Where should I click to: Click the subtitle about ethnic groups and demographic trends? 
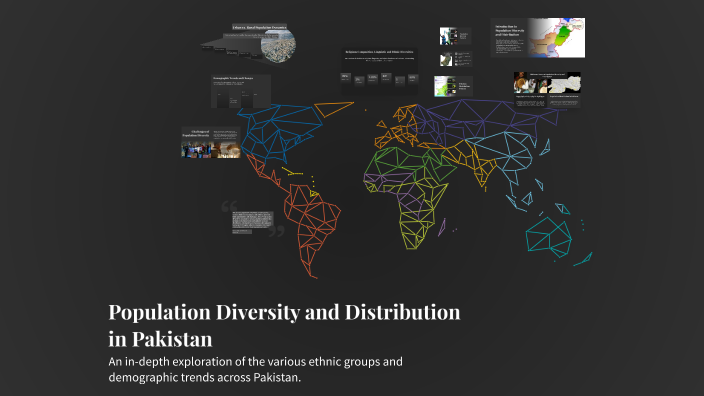[x=255, y=370]
